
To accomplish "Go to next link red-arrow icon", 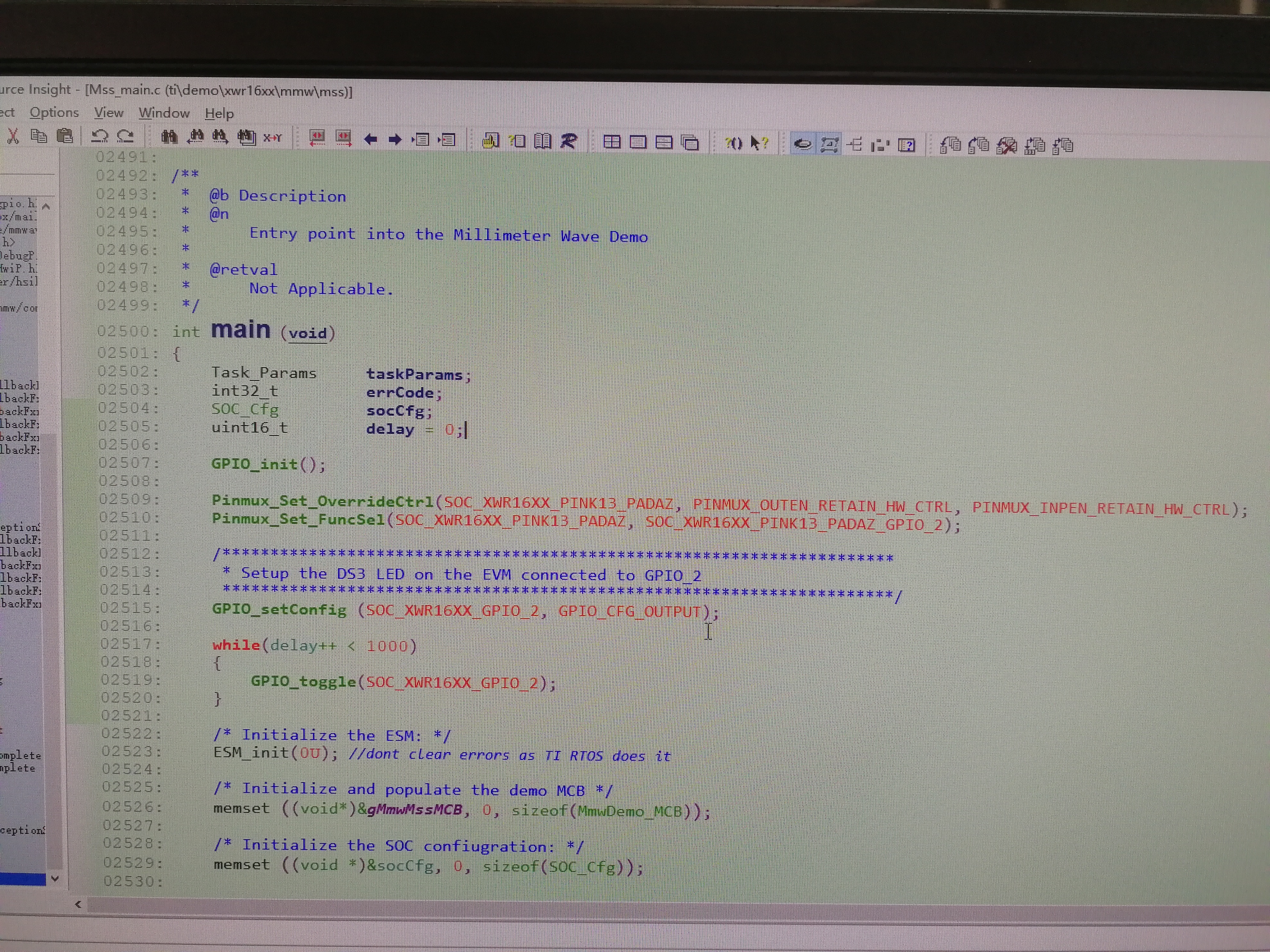I will click(x=343, y=138).
